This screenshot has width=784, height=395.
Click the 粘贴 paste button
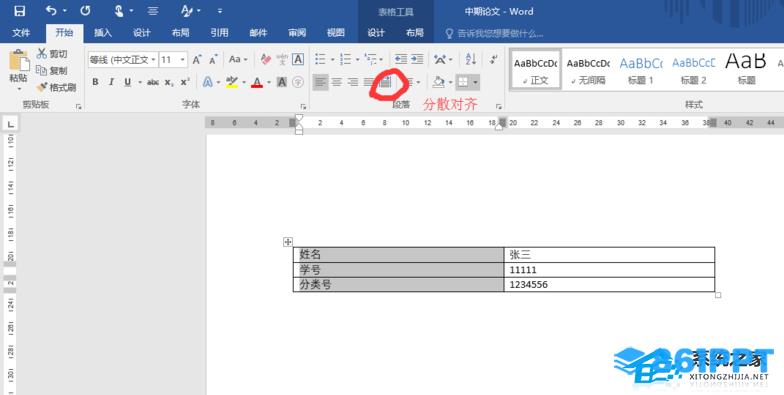(x=18, y=70)
